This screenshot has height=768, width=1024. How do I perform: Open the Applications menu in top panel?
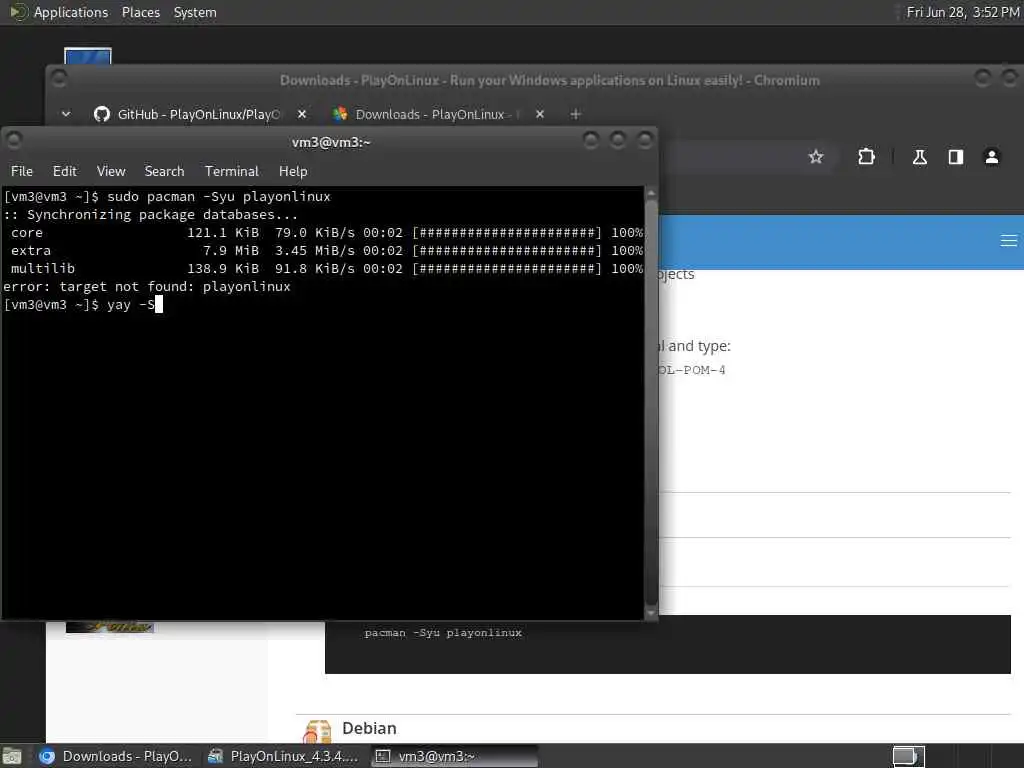pos(71,12)
